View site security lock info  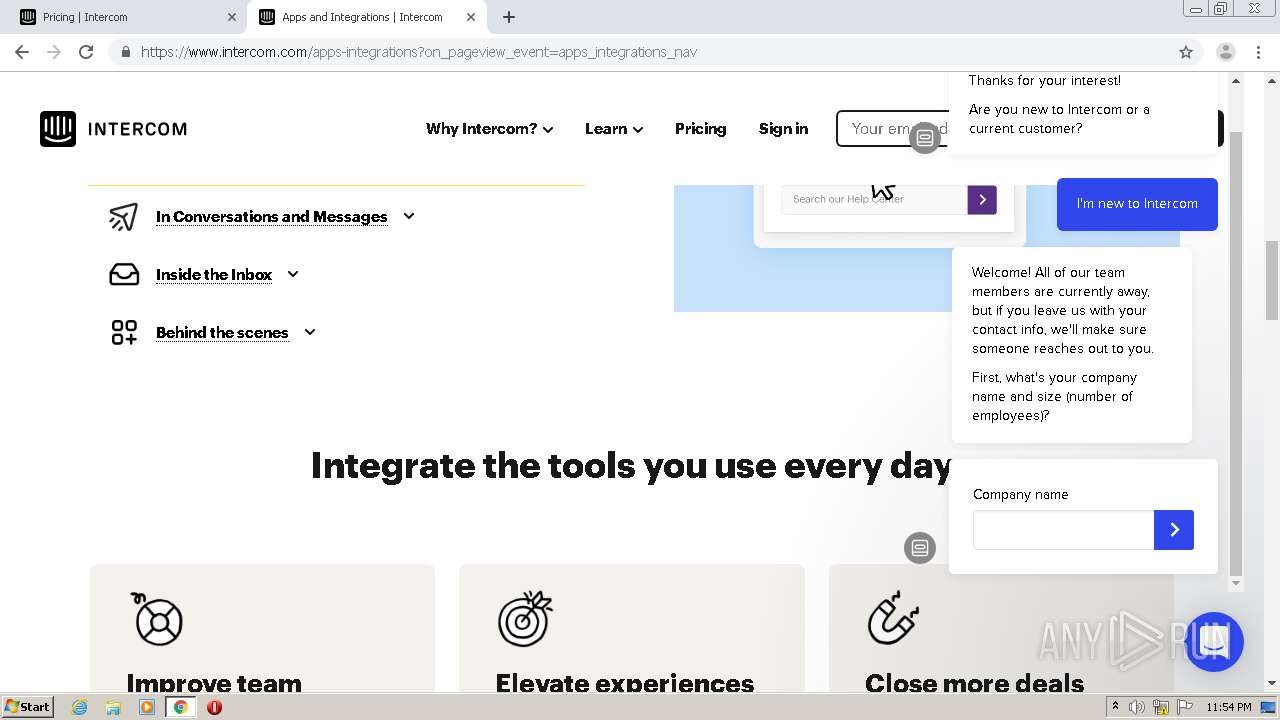(x=125, y=52)
